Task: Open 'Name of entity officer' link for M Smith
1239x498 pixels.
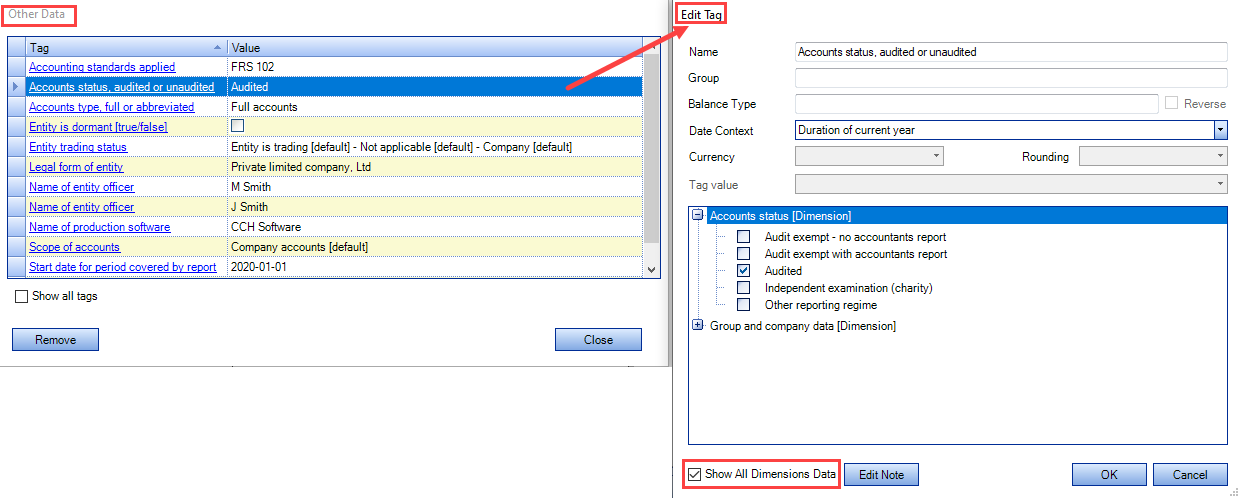Action: tap(81, 187)
